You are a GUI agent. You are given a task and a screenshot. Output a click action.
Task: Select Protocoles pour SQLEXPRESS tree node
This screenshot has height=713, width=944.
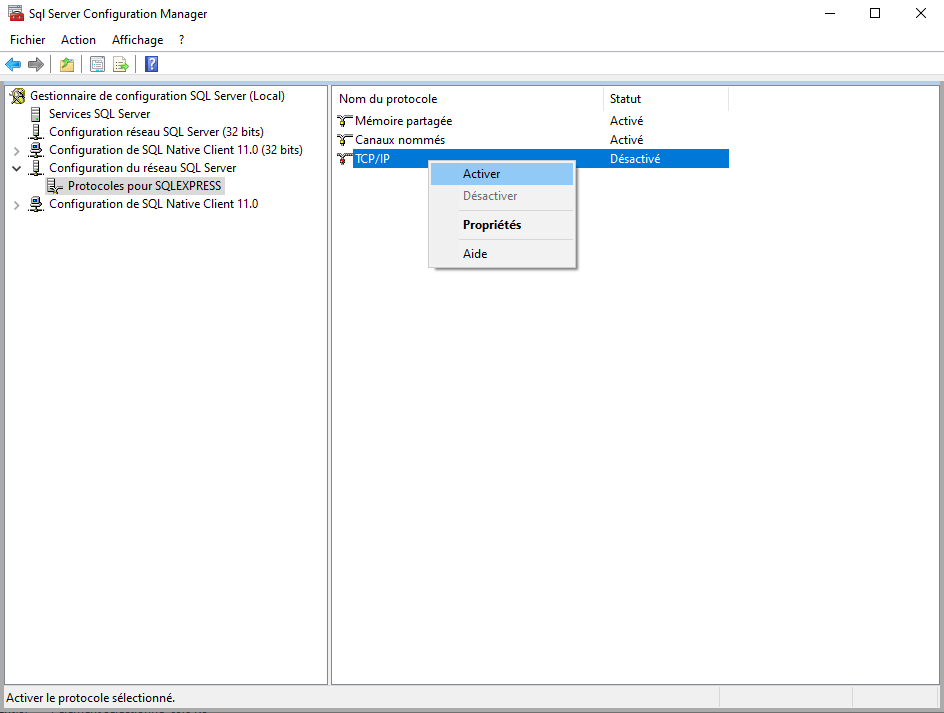144,186
